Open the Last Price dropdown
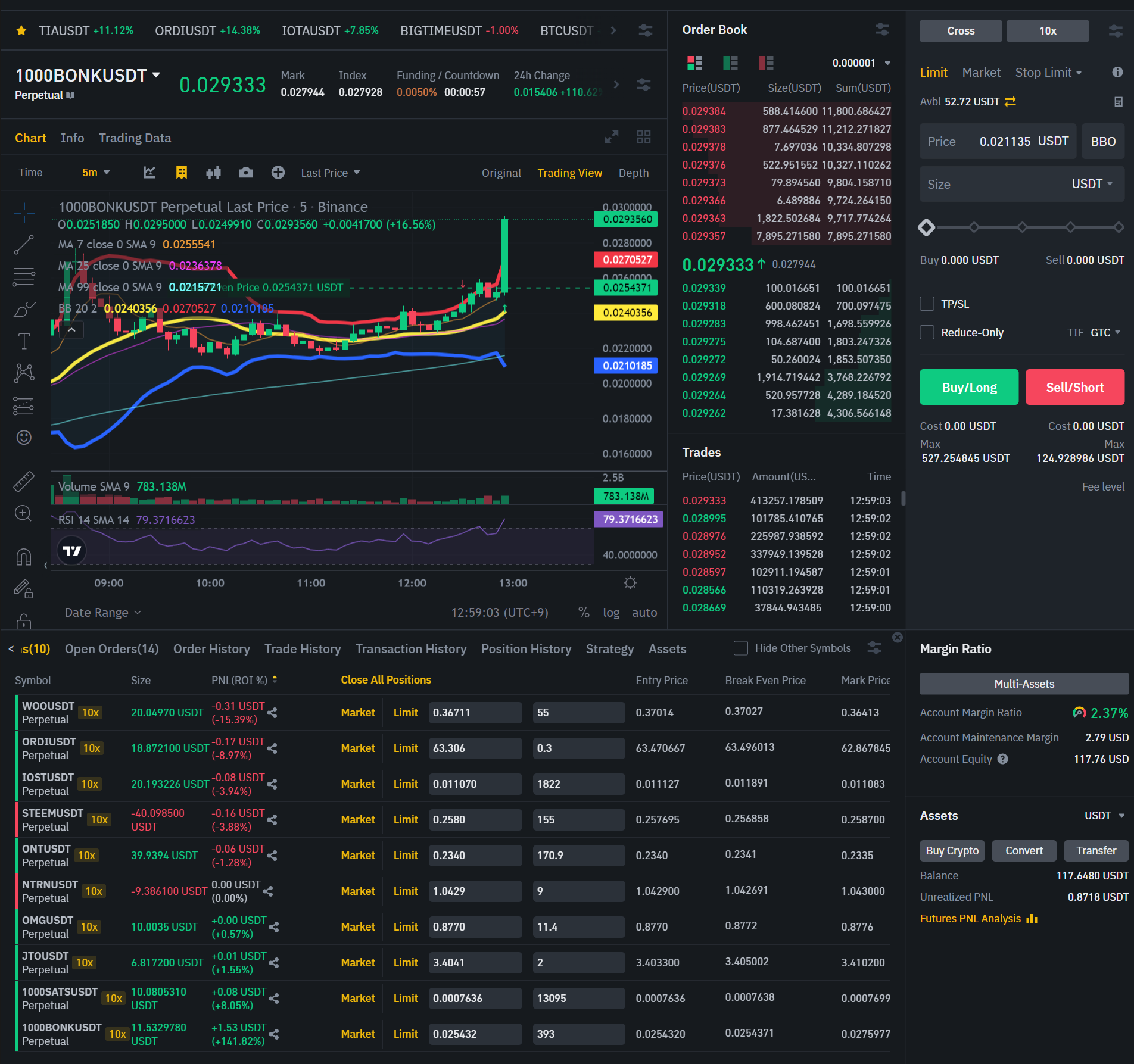 pyautogui.click(x=330, y=173)
